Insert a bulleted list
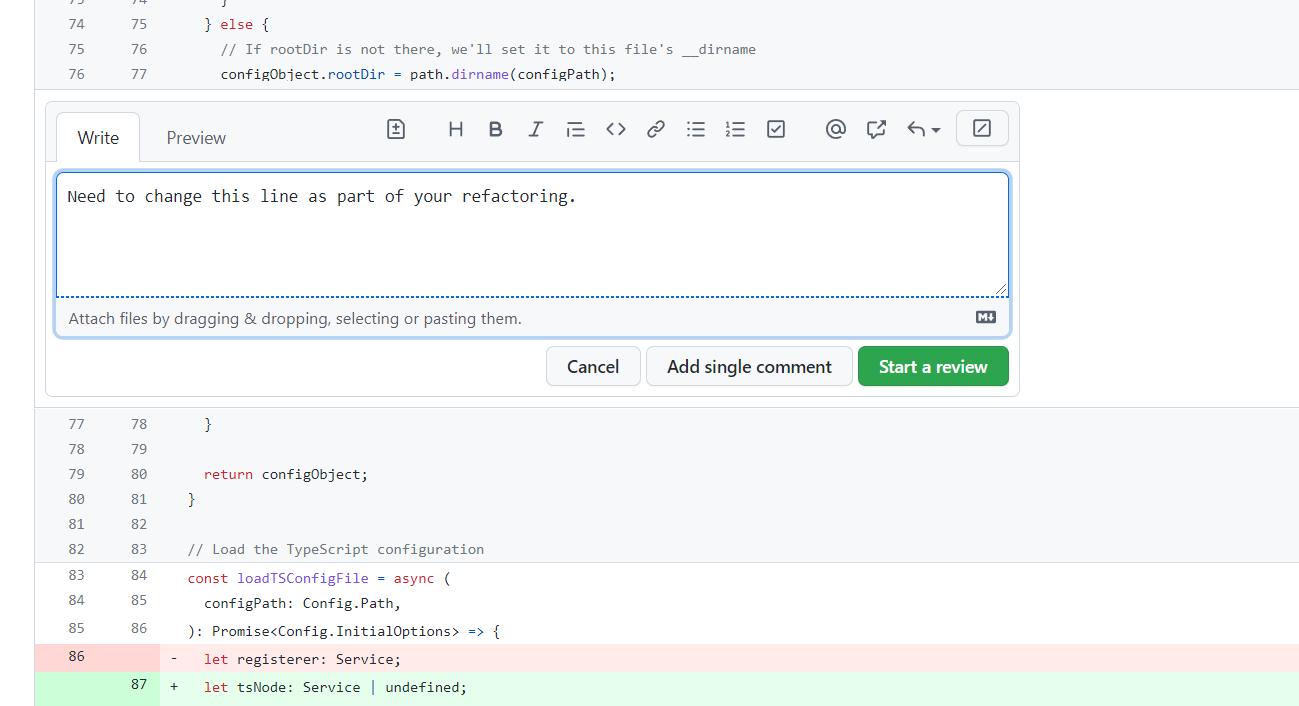 [696, 129]
